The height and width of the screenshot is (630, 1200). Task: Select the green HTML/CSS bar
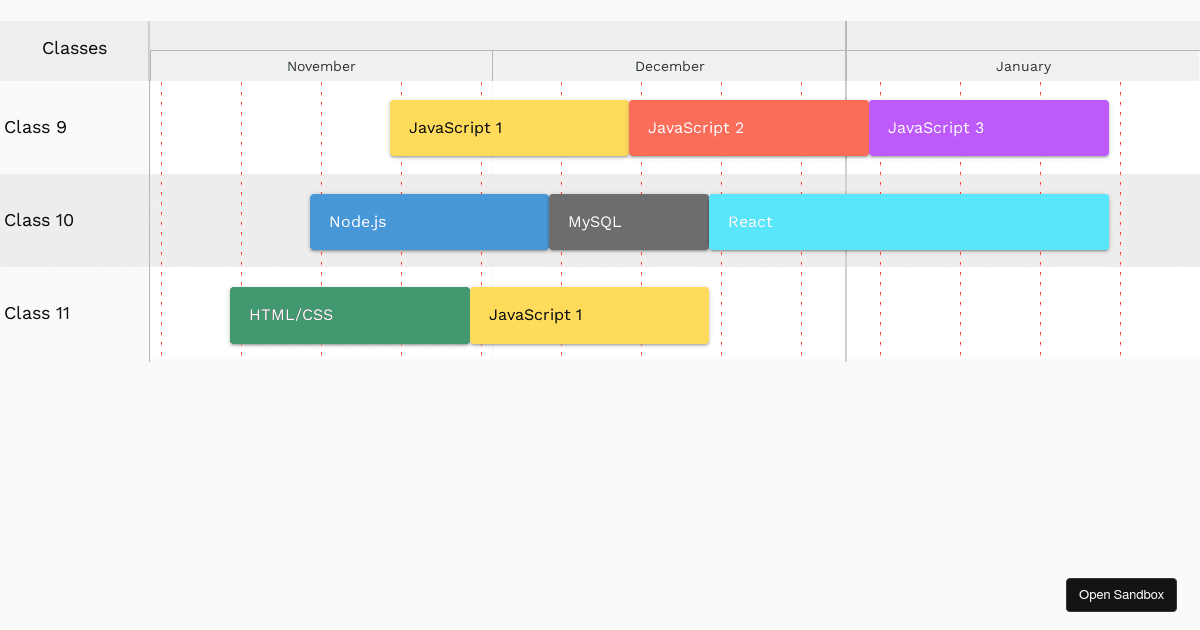coord(348,314)
